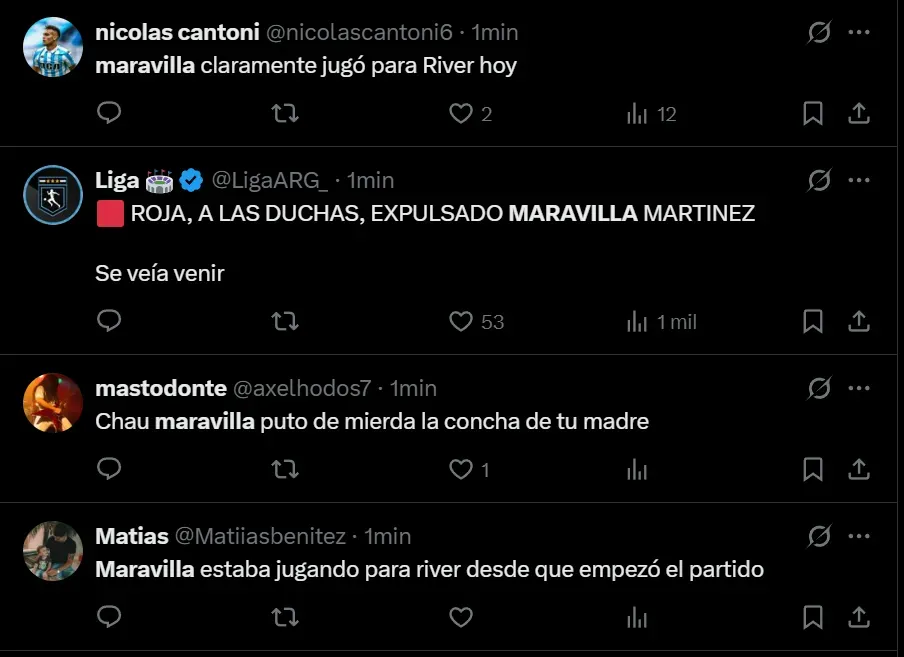The width and height of the screenshot is (904, 657).
Task: Like the tweet by mastodonte
Action: click(x=460, y=469)
